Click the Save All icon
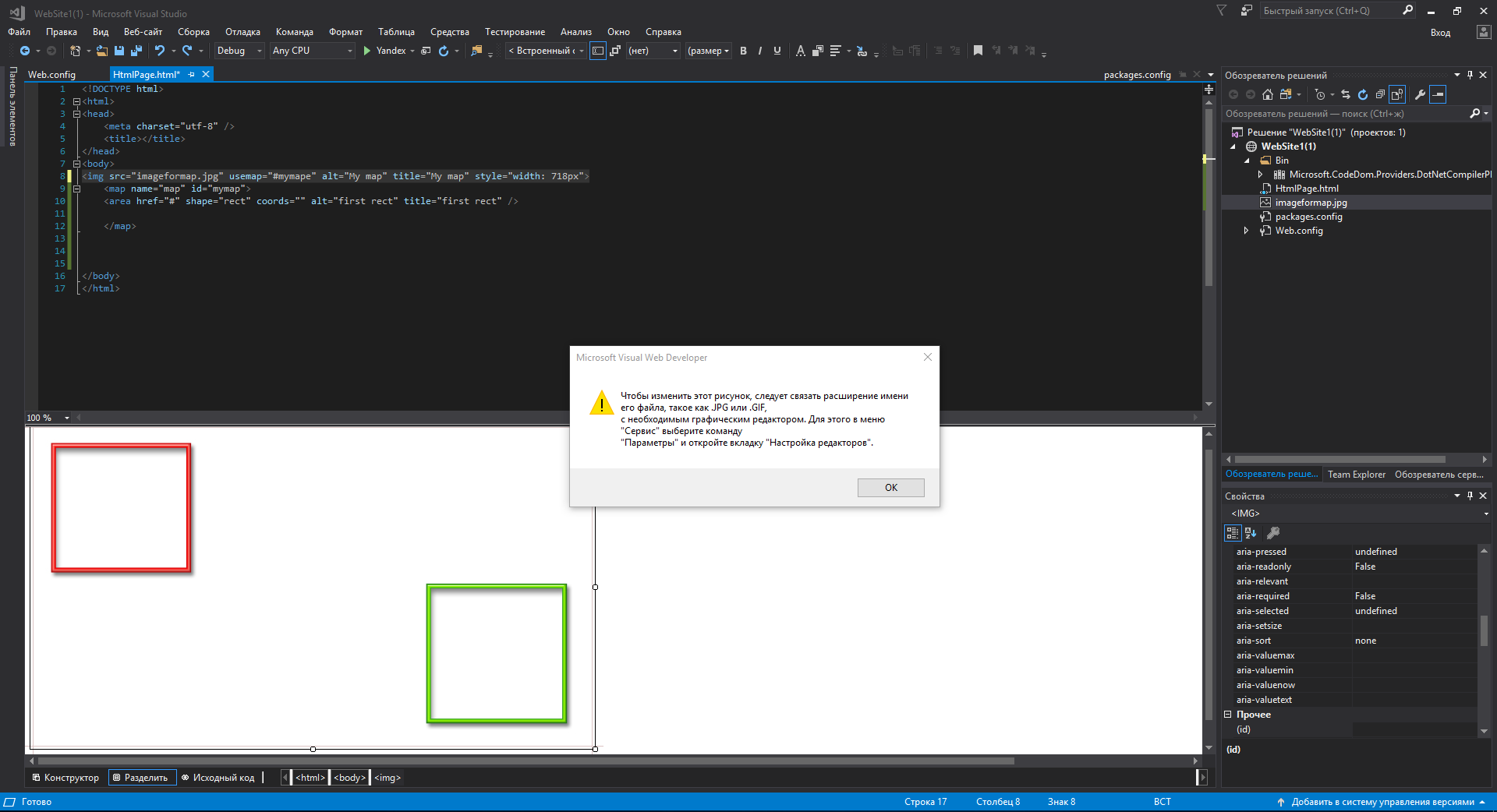 pos(136,51)
